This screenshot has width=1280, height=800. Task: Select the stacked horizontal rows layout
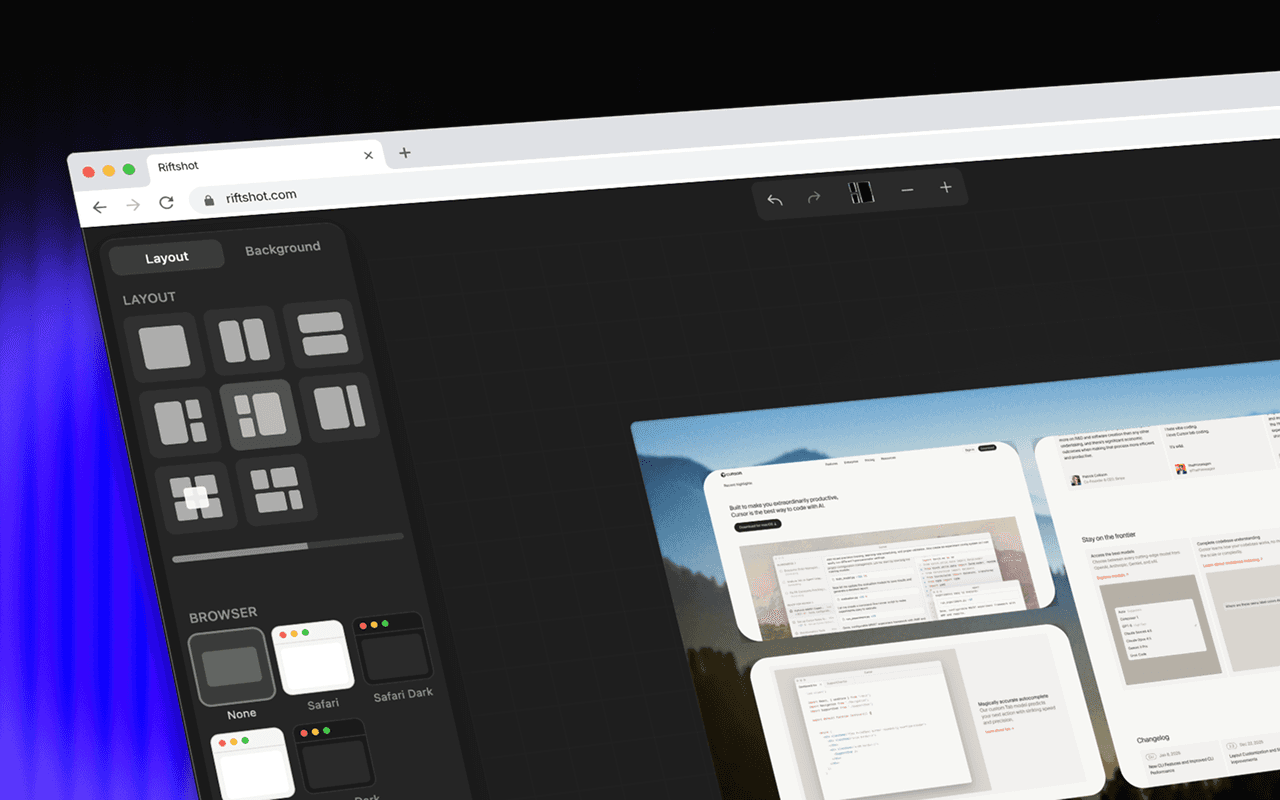pos(323,331)
